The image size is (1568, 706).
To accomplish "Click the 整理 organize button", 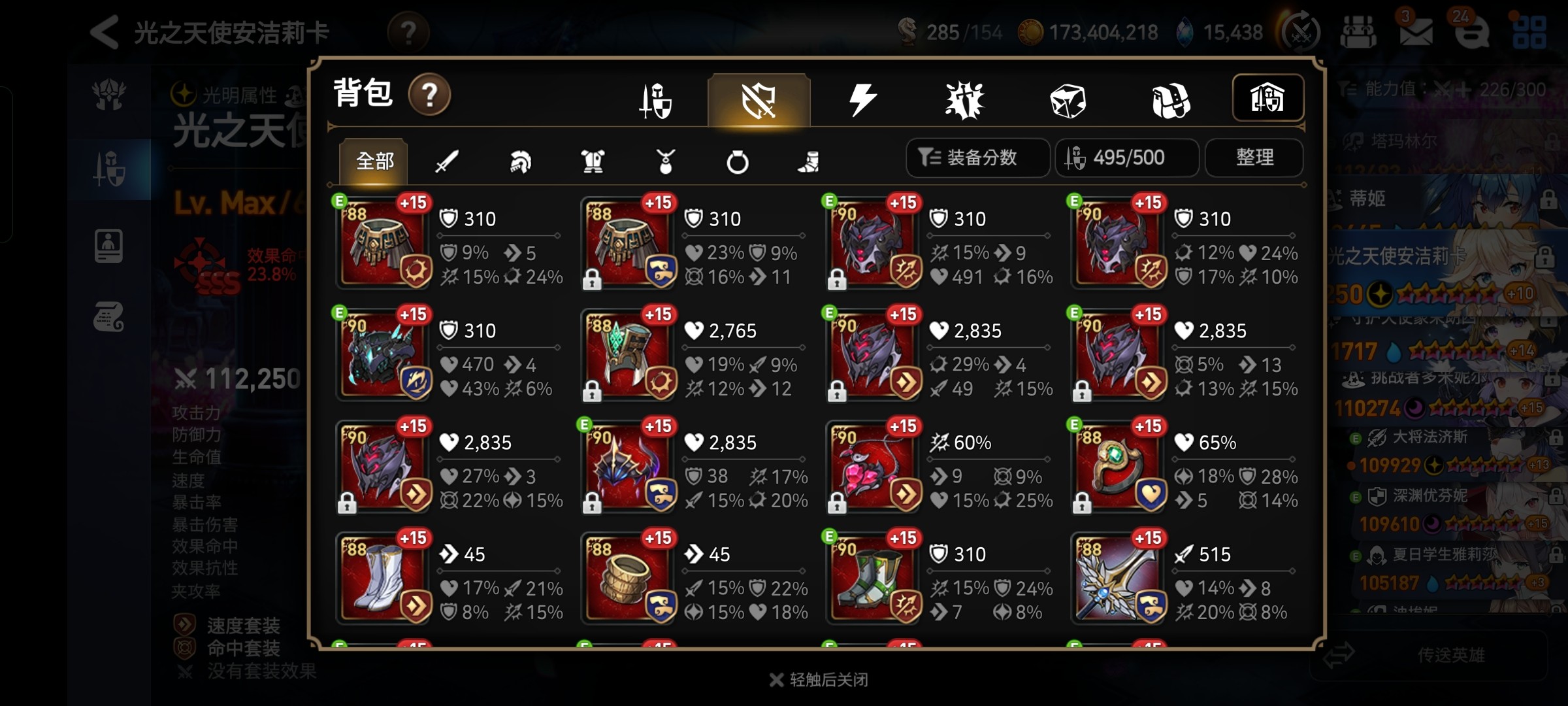I will [x=1254, y=158].
